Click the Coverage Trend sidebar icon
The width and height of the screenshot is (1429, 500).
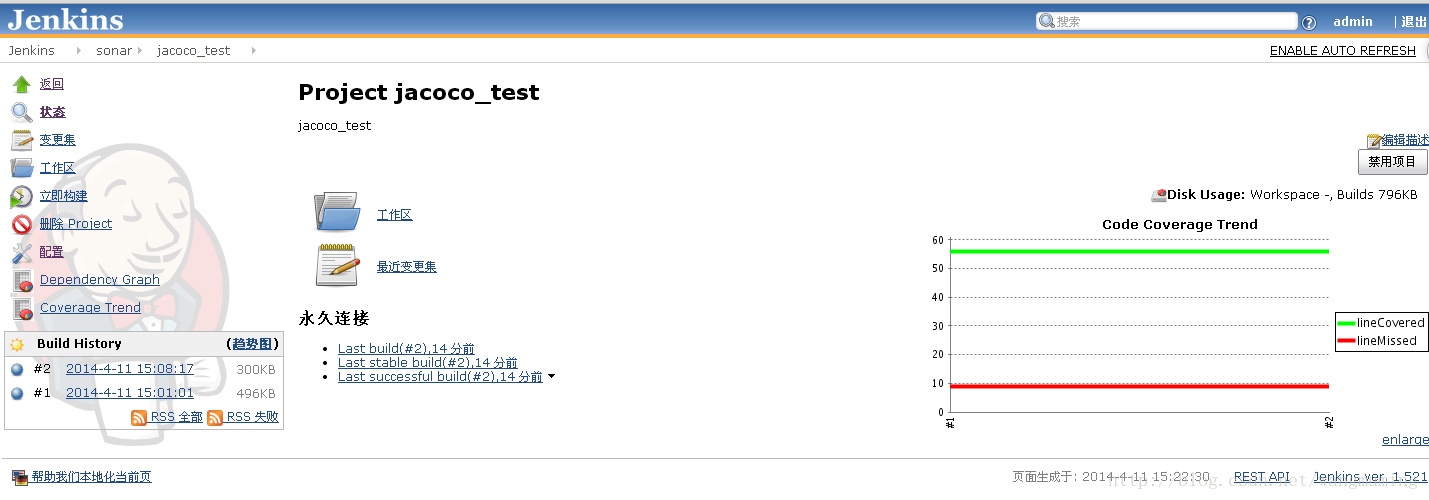[22, 308]
